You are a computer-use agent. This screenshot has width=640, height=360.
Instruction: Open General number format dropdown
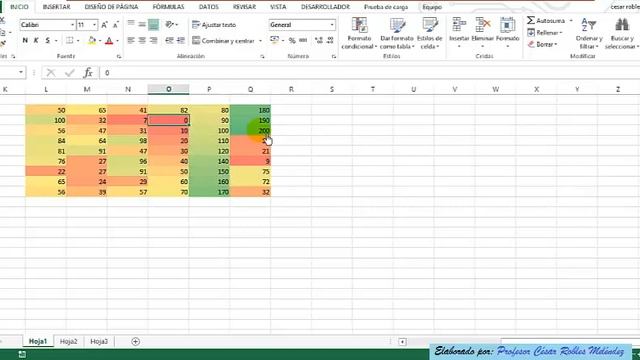coord(332,25)
